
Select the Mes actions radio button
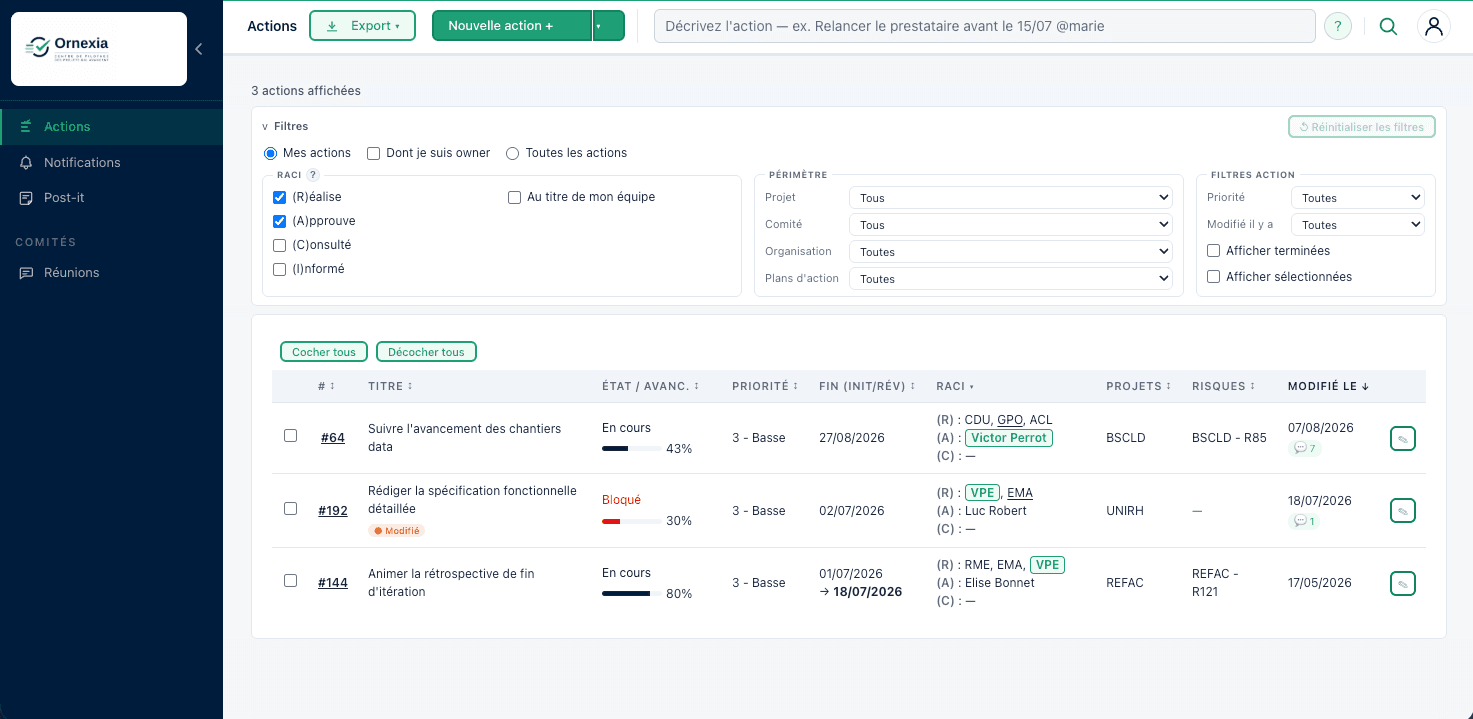(x=270, y=154)
